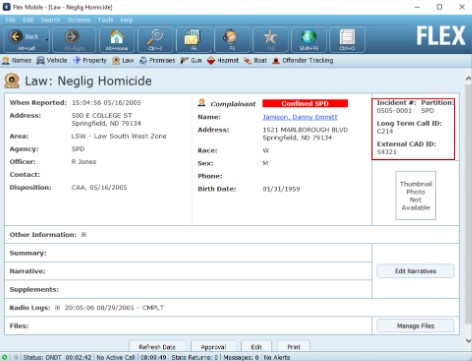Viewport: 472px width, 361px height.
Task: Open the Jamison, Danny Emmitt name link
Action: 300,117
